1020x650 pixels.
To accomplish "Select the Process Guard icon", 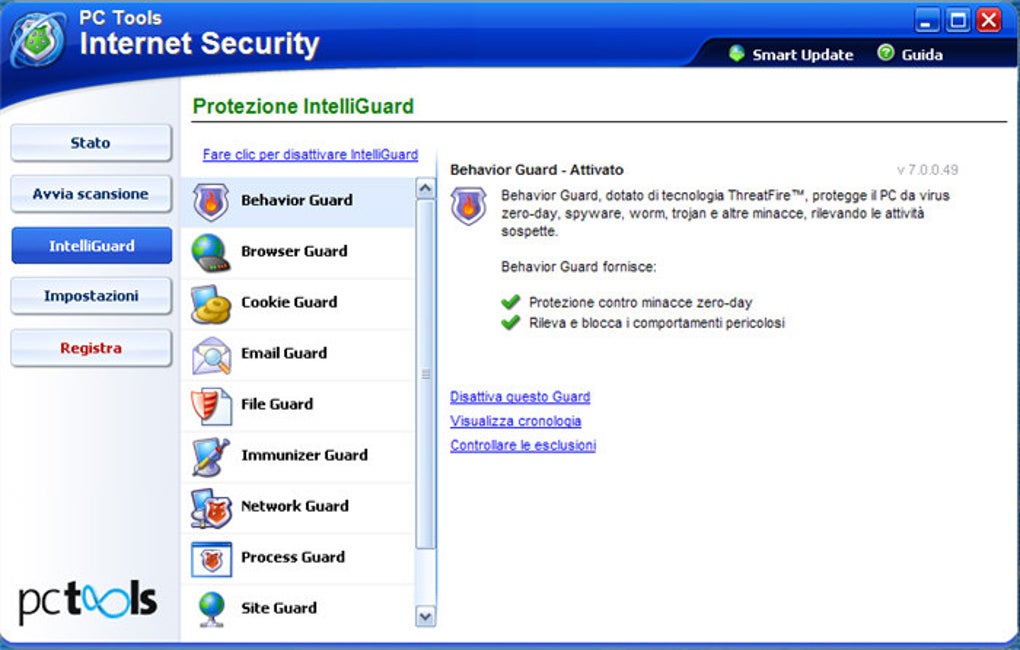I will coord(211,559).
